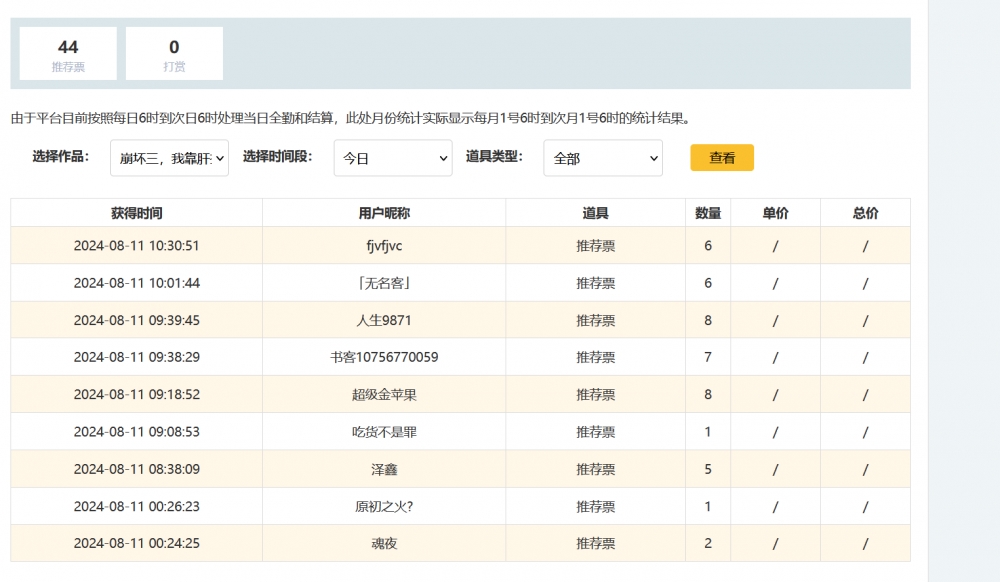The image size is (1000, 582).
Task: Click the 获得时间 column header
Action: click(x=137, y=213)
